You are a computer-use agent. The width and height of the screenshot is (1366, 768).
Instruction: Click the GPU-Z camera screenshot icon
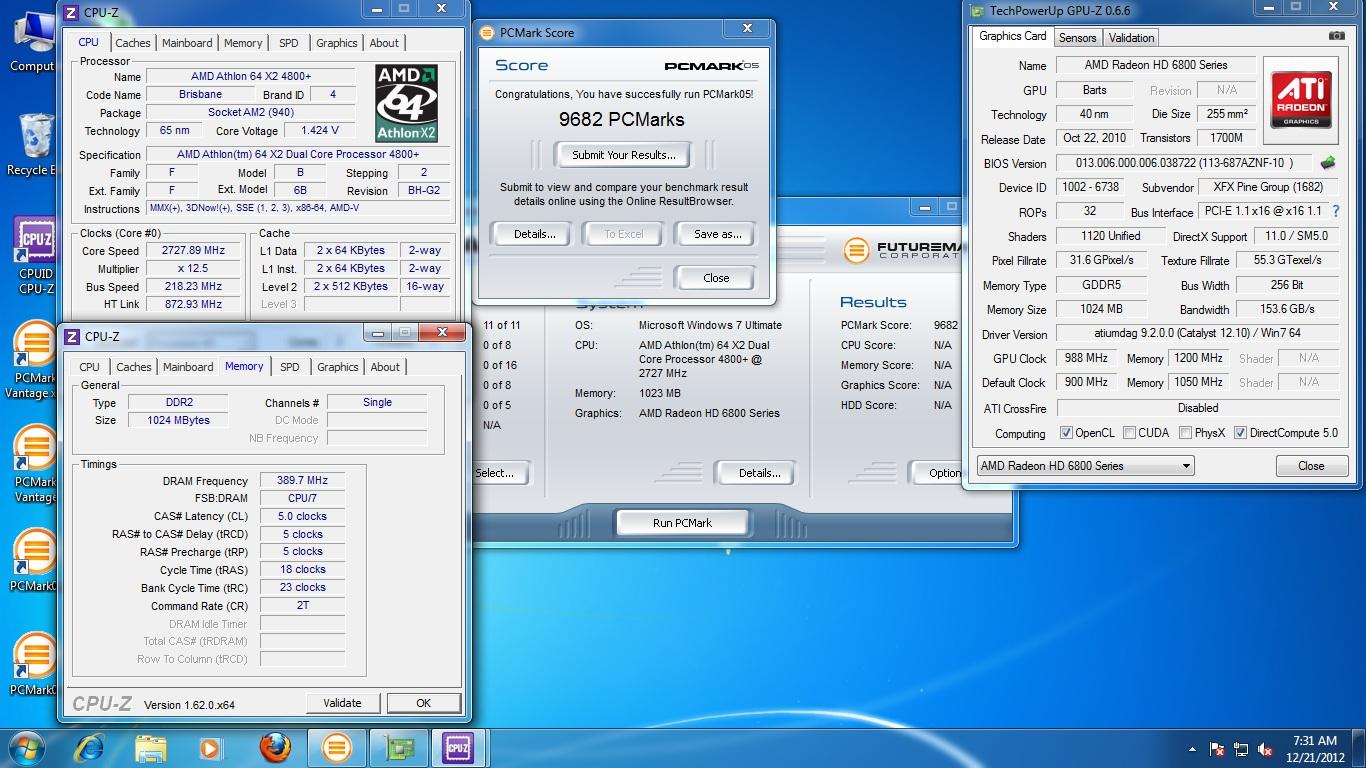pyautogui.click(x=1337, y=36)
